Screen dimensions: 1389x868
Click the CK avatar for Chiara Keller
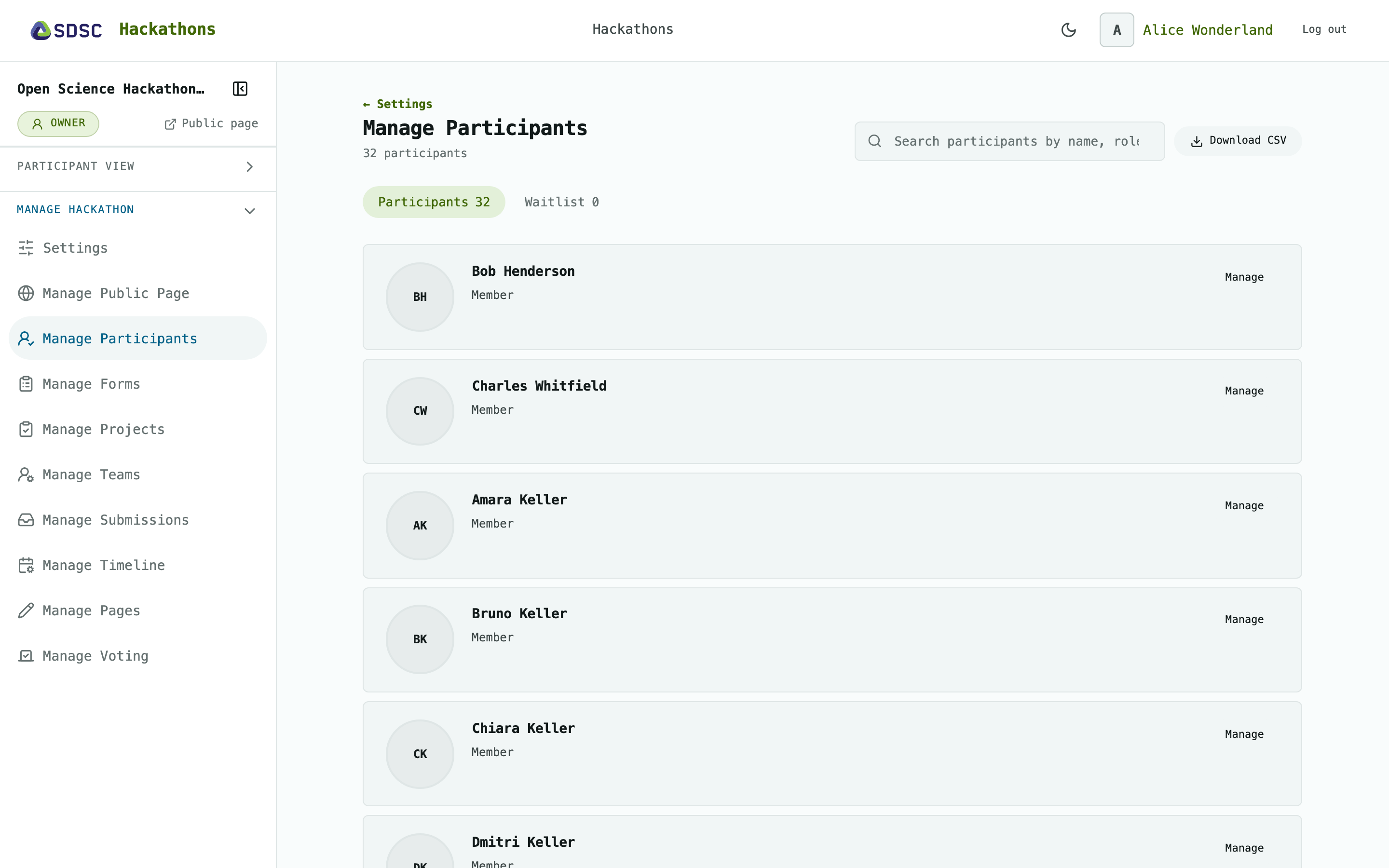[x=420, y=754]
